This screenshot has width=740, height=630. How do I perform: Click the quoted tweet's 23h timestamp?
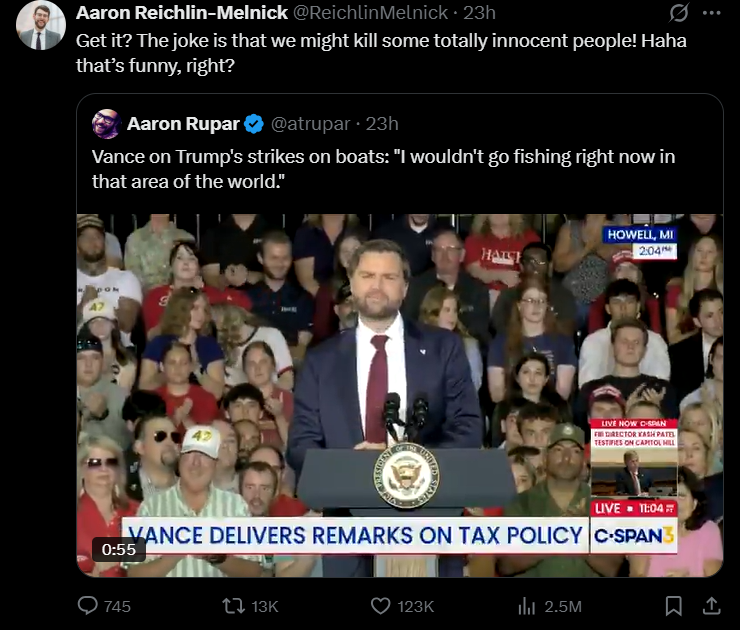coord(382,124)
